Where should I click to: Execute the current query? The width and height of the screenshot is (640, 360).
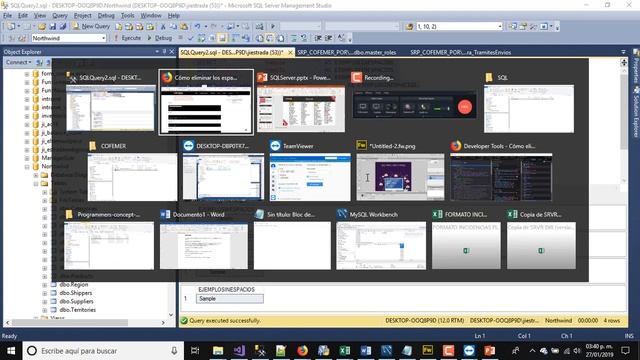pyautogui.click(x=127, y=38)
